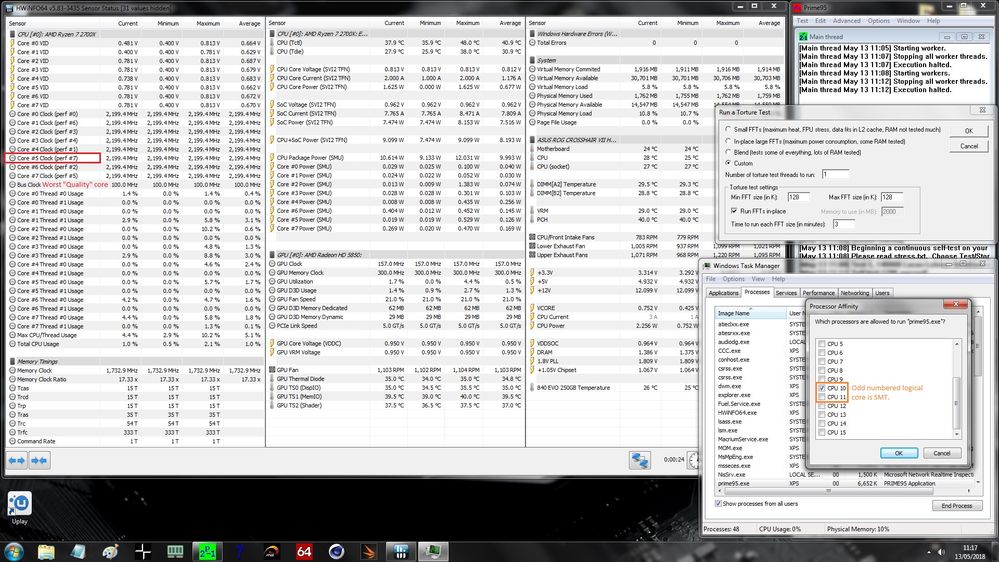The image size is (999, 562).
Task: Switch to Task Manager Services tab
Action: click(786, 293)
